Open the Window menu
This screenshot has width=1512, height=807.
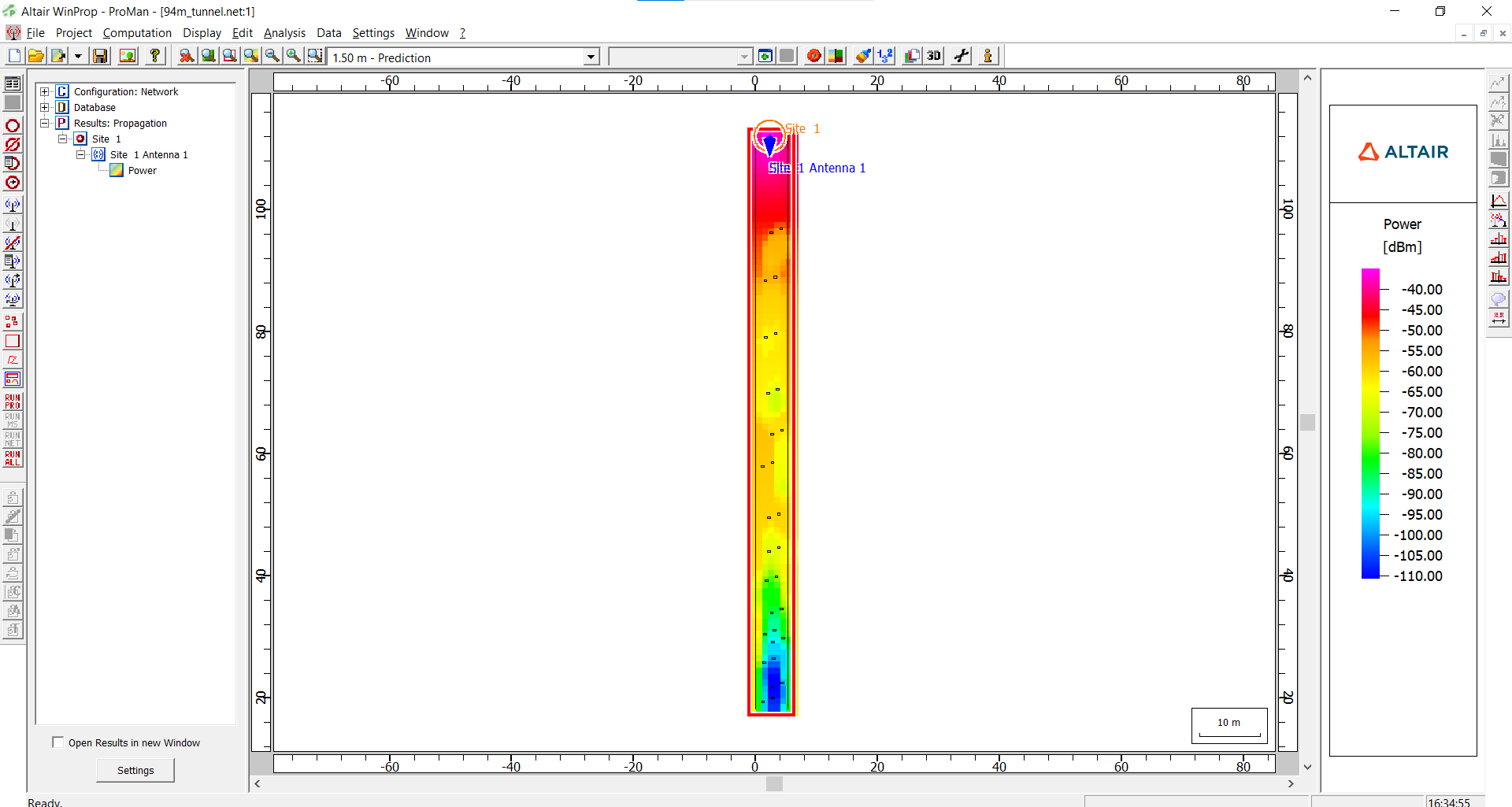(x=427, y=33)
